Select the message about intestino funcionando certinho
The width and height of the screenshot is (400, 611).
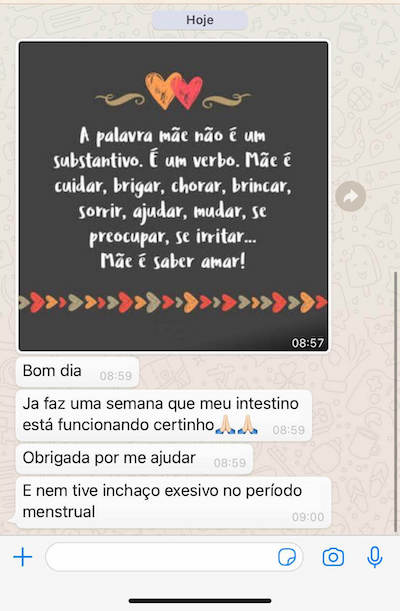164,415
